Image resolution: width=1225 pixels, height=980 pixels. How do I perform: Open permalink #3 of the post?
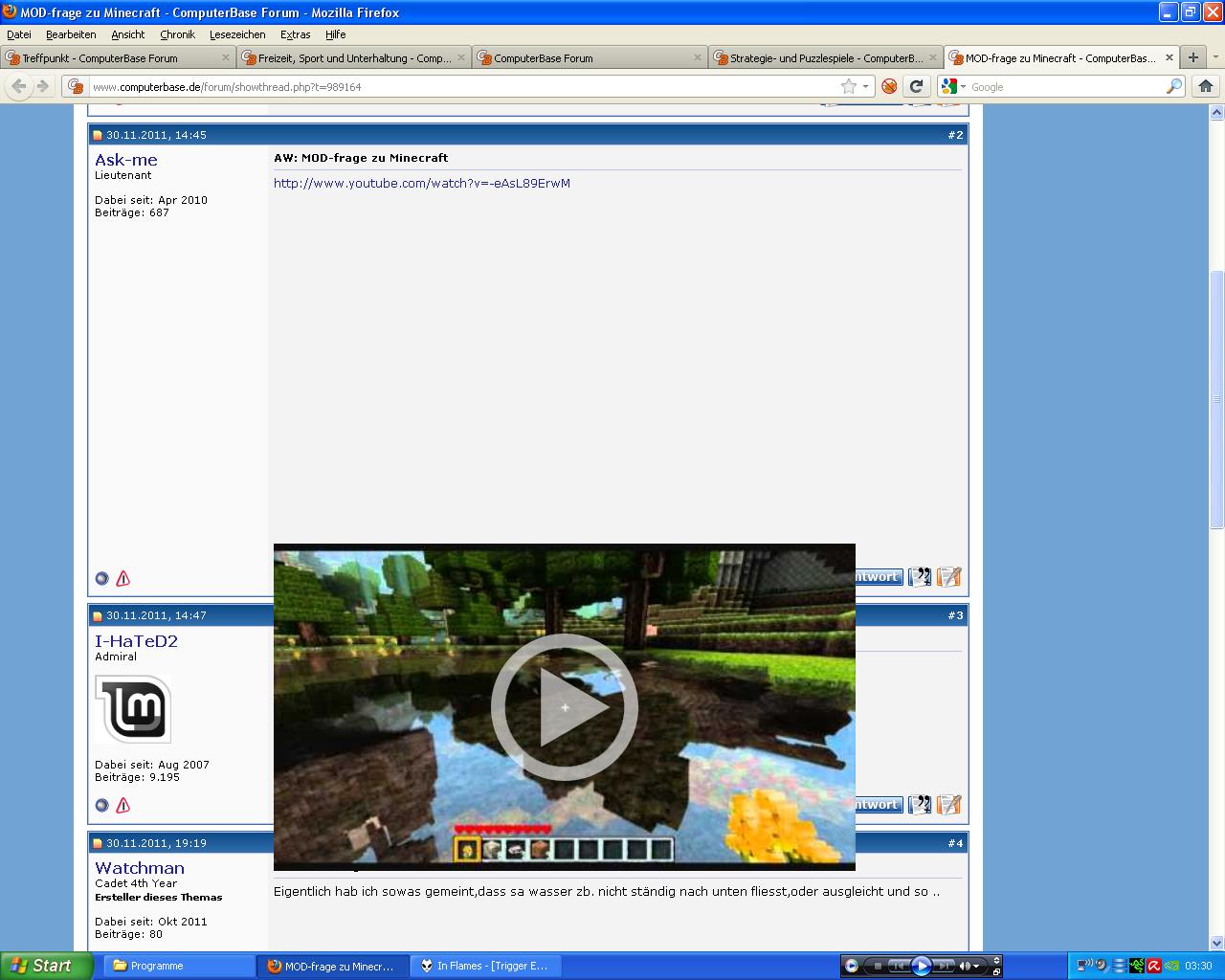[955, 615]
